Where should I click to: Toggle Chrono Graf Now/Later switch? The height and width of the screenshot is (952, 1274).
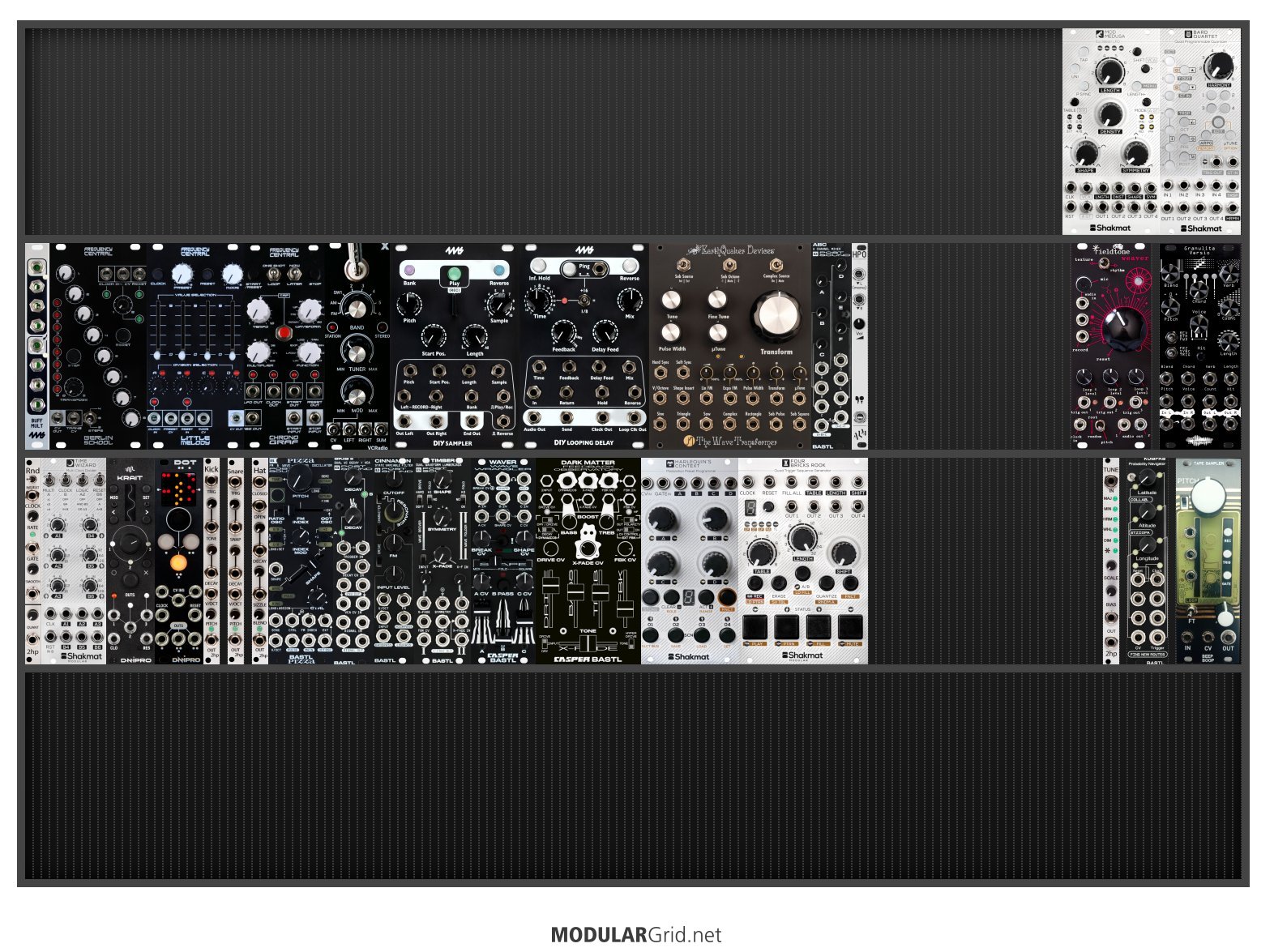pyautogui.click(x=294, y=274)
